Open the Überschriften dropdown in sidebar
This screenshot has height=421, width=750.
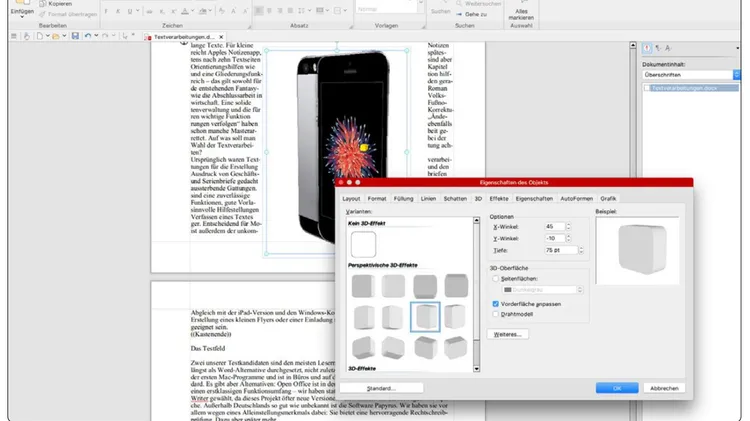coord(691,75)
